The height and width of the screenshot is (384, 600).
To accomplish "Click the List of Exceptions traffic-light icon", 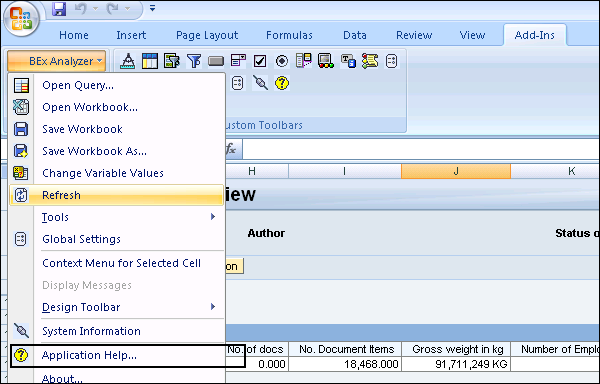I will coord(326,61).
